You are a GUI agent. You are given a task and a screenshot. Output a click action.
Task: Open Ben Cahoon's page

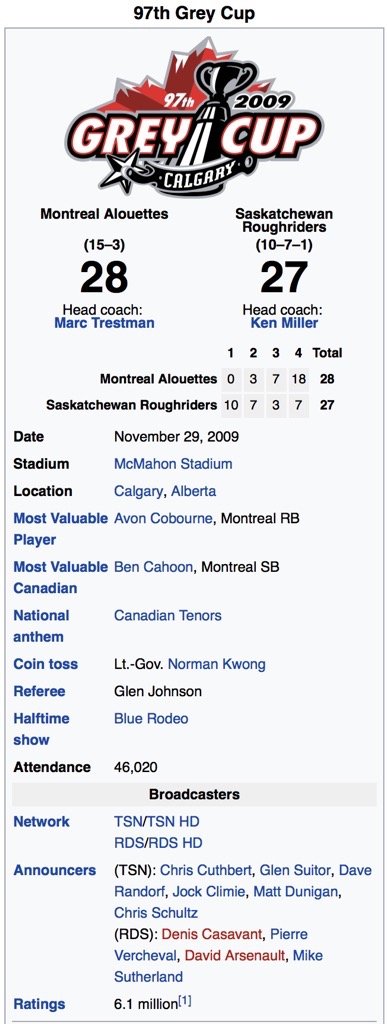(153, 567)
